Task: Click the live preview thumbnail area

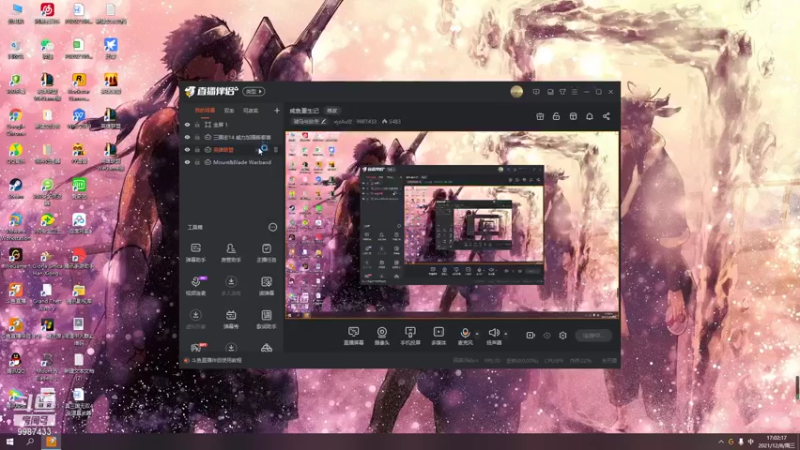Action: tap(452, 225)
